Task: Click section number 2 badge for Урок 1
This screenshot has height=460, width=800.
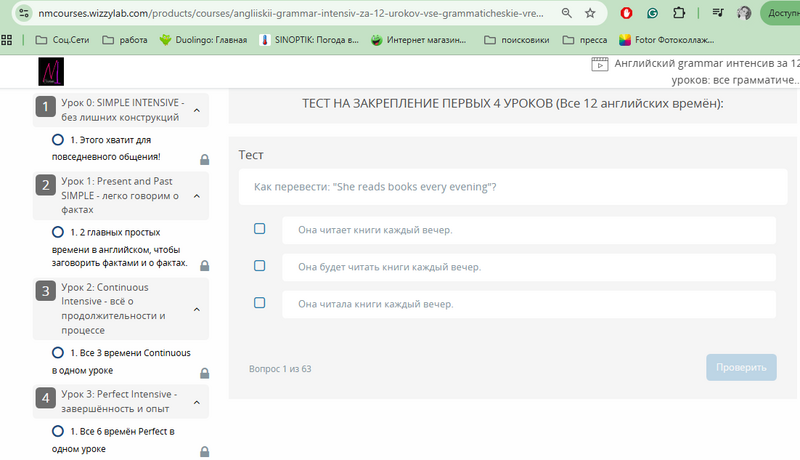Action: point(45,185)
